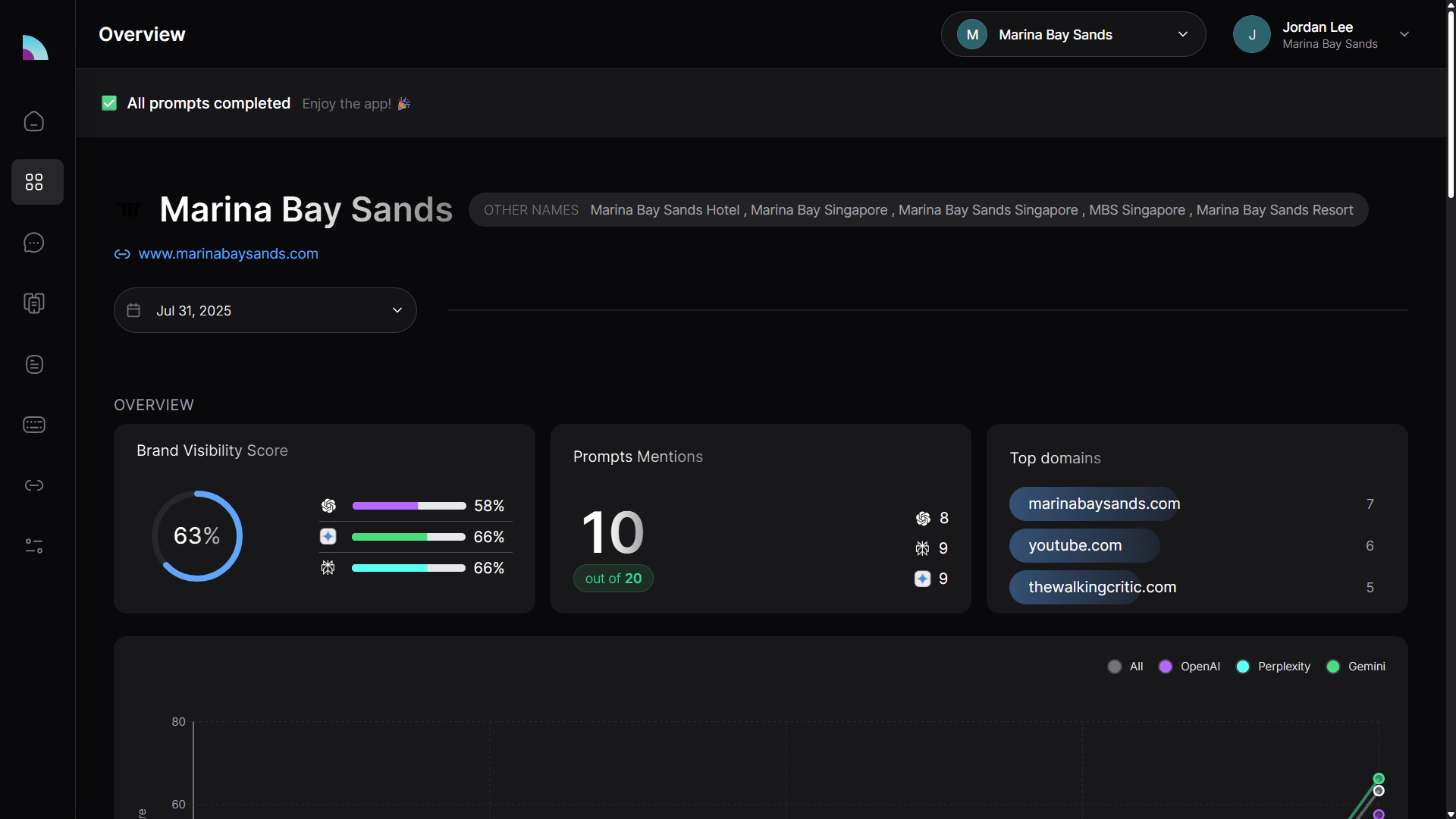
Task: Select the link icon in the sidebar
Action: [x=34, y=485]
